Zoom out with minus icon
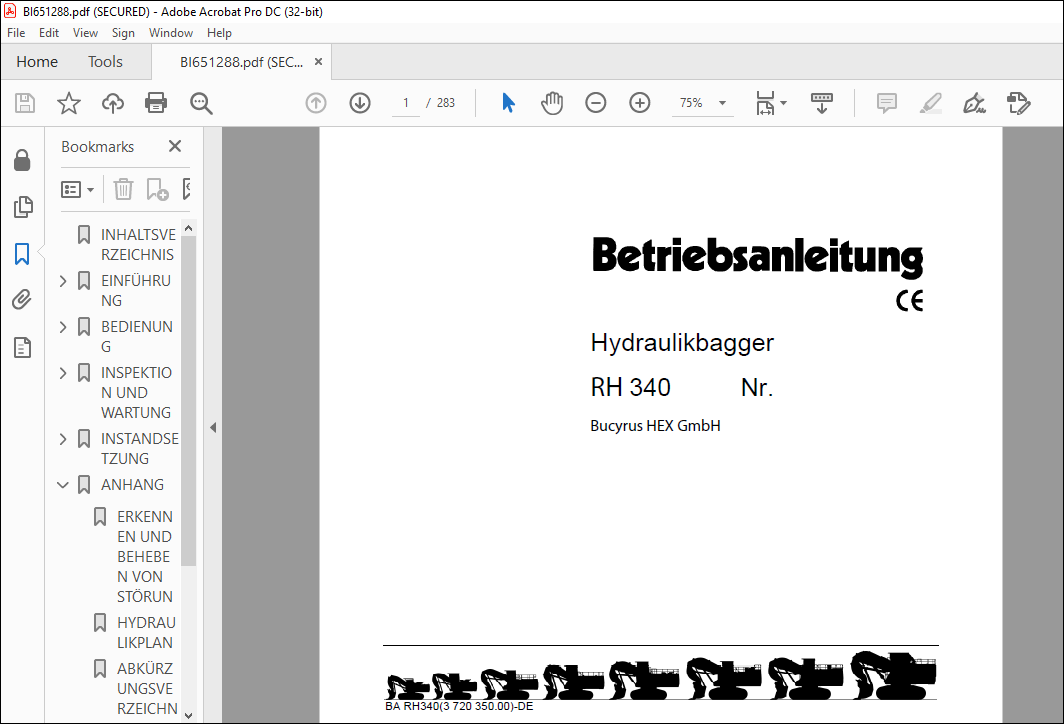 (595, 103)
